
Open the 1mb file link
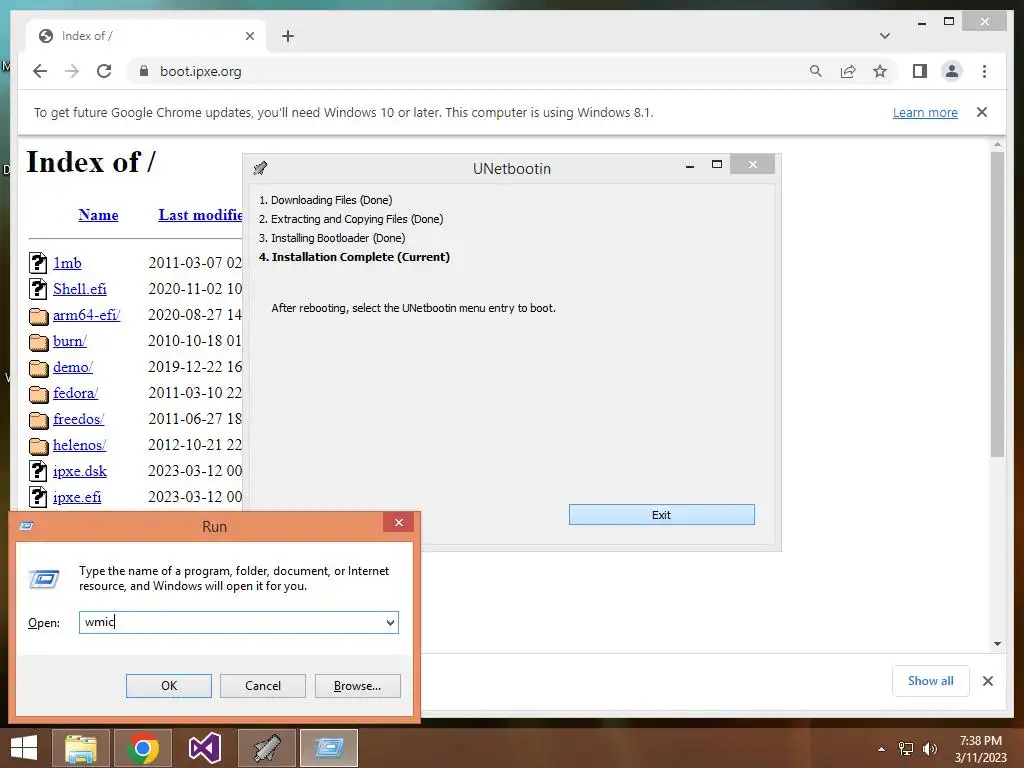click(x=67, y=263)
